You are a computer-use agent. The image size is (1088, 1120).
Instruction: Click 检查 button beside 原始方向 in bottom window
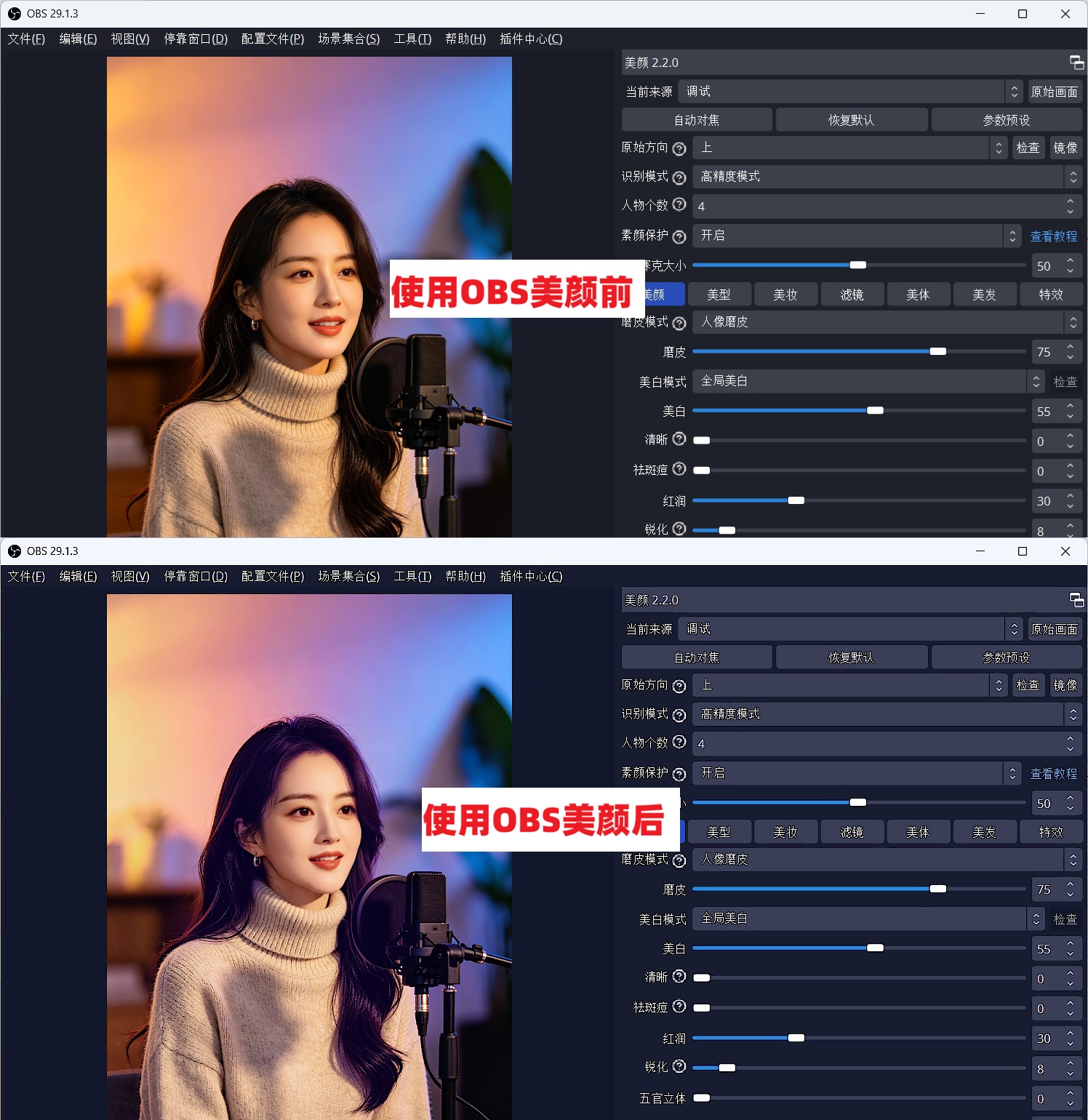(x=1028, y=685)
